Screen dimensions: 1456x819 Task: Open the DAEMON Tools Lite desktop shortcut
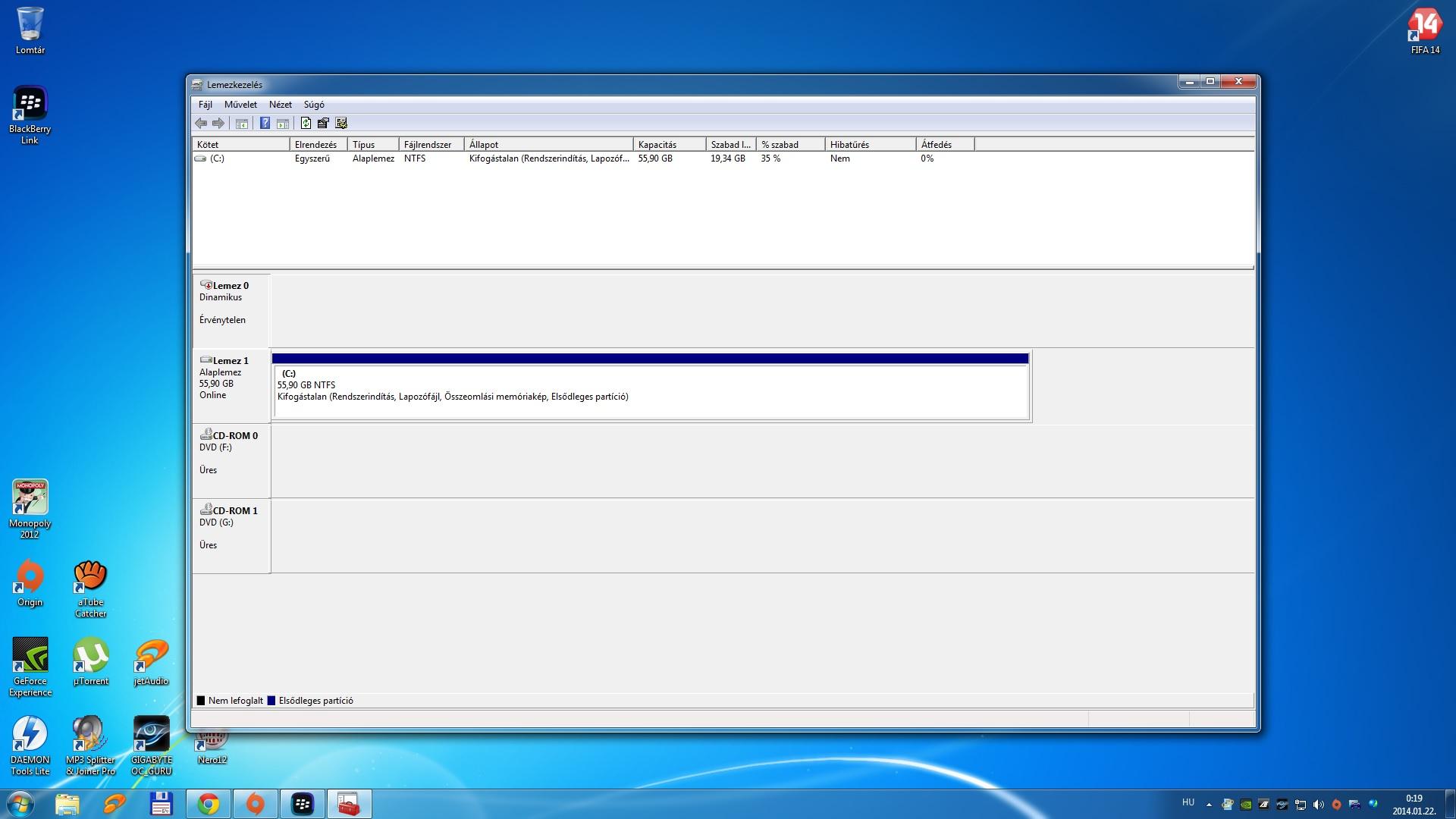click(x=30, y=745)
